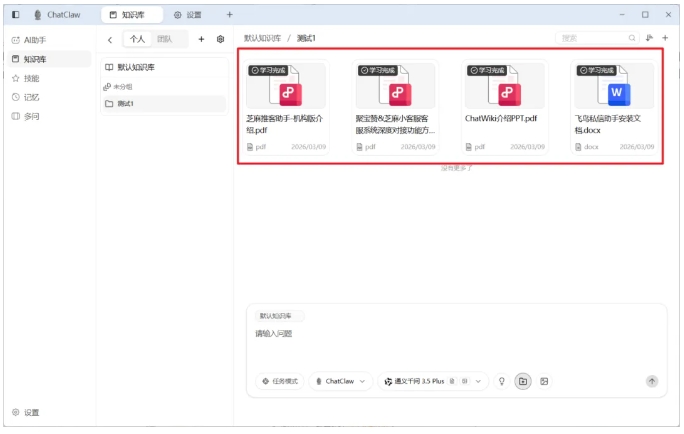Click the file name starting 聚宝赞&芝麻小客服
This screenshot has height=434, width=684.
tap(395, 124)
